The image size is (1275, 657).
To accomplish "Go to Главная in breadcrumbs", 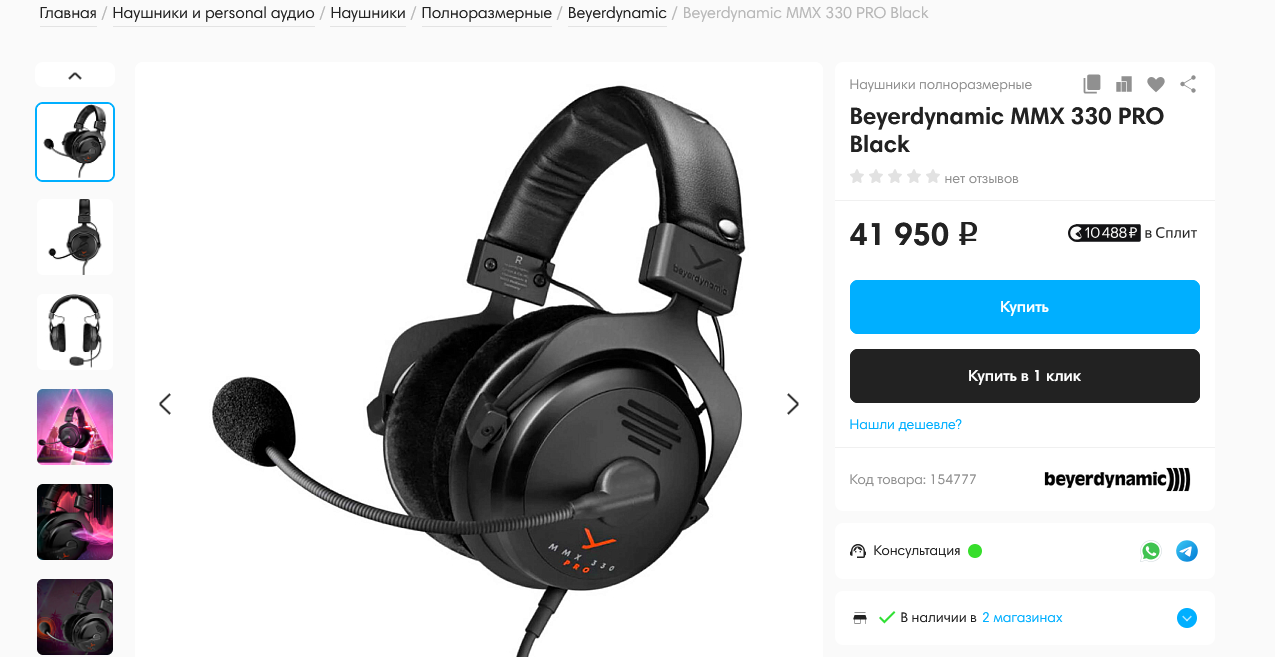I will 68,13.
